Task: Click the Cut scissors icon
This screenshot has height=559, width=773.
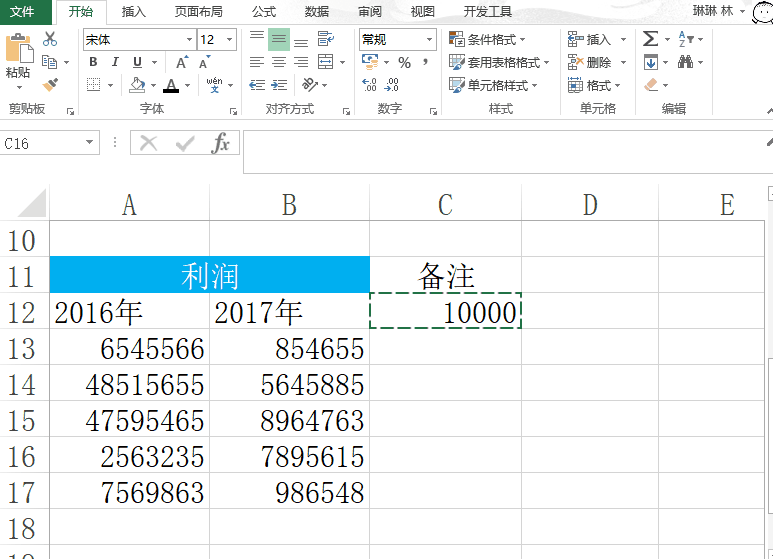Action: pos(50,38)
